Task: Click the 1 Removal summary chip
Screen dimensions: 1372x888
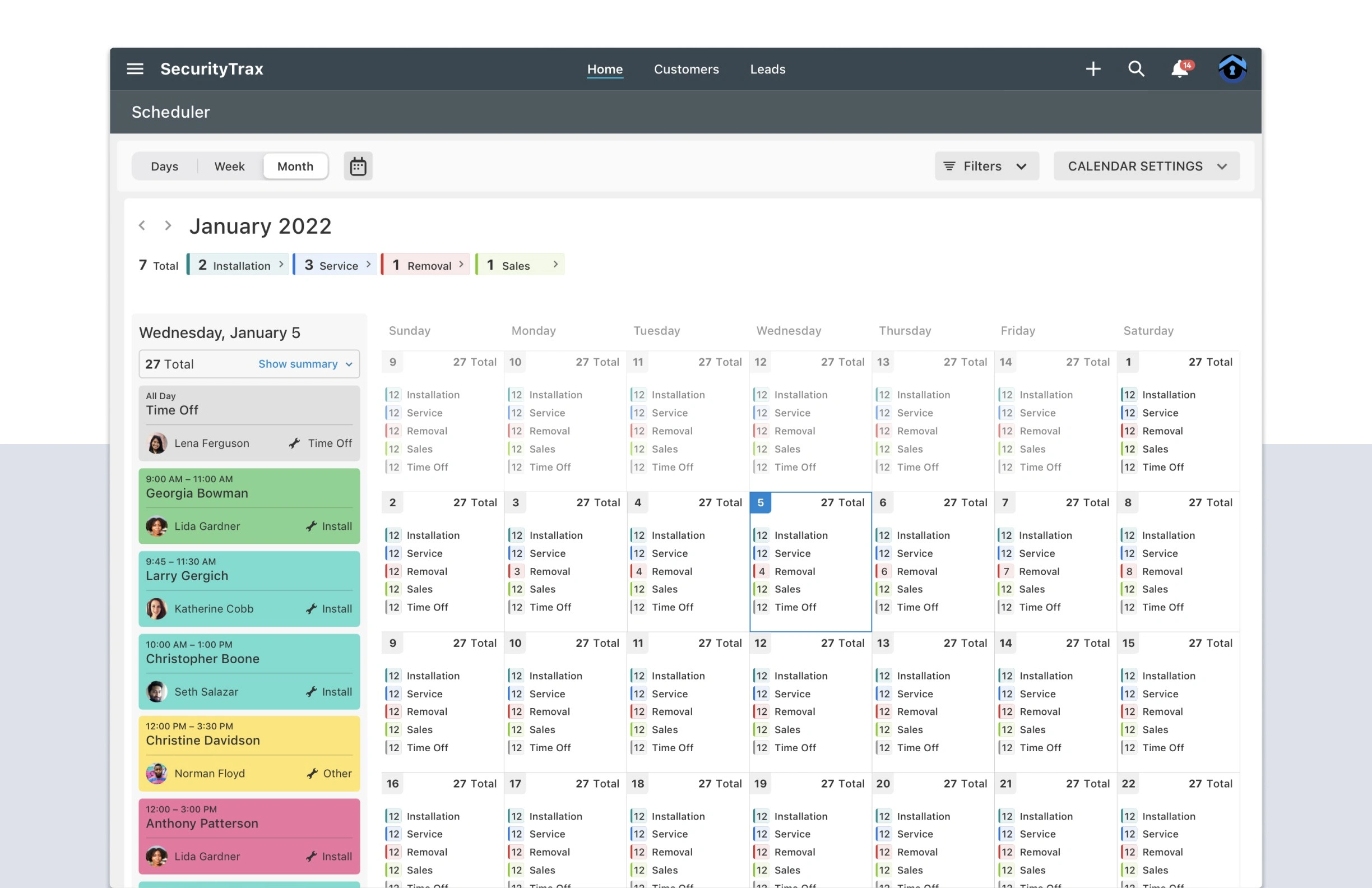Action: [426, 265]
